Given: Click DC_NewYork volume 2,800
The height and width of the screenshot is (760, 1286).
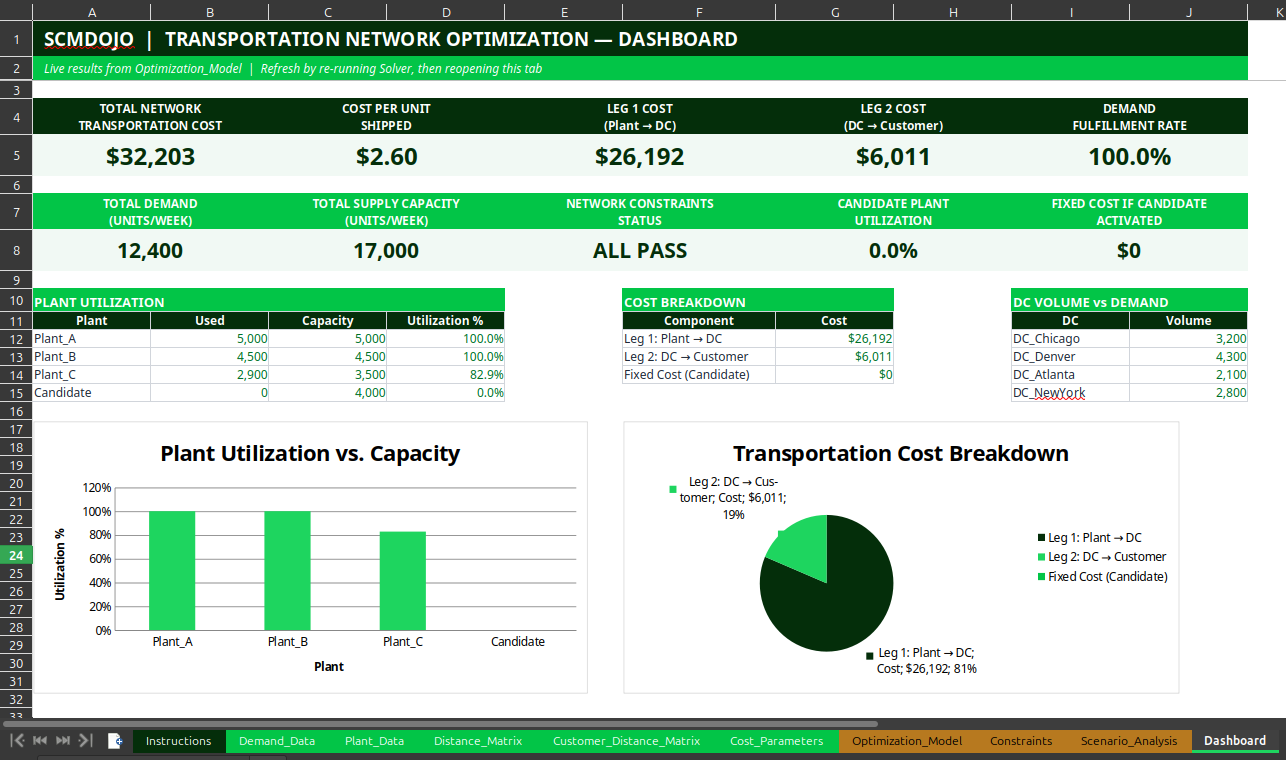Looking at the screenshot, I should point(1189,392).
